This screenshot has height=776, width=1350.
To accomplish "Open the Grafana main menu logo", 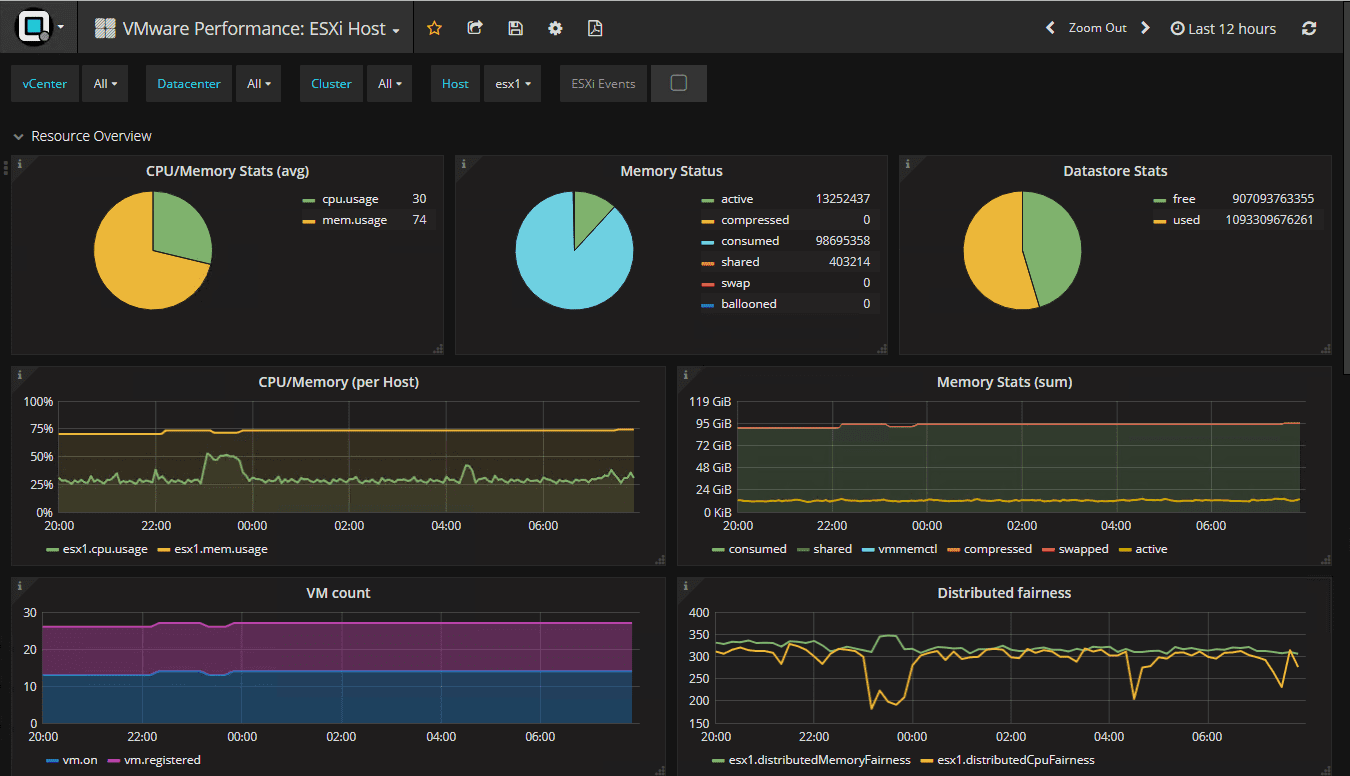I will click(34, 27).
